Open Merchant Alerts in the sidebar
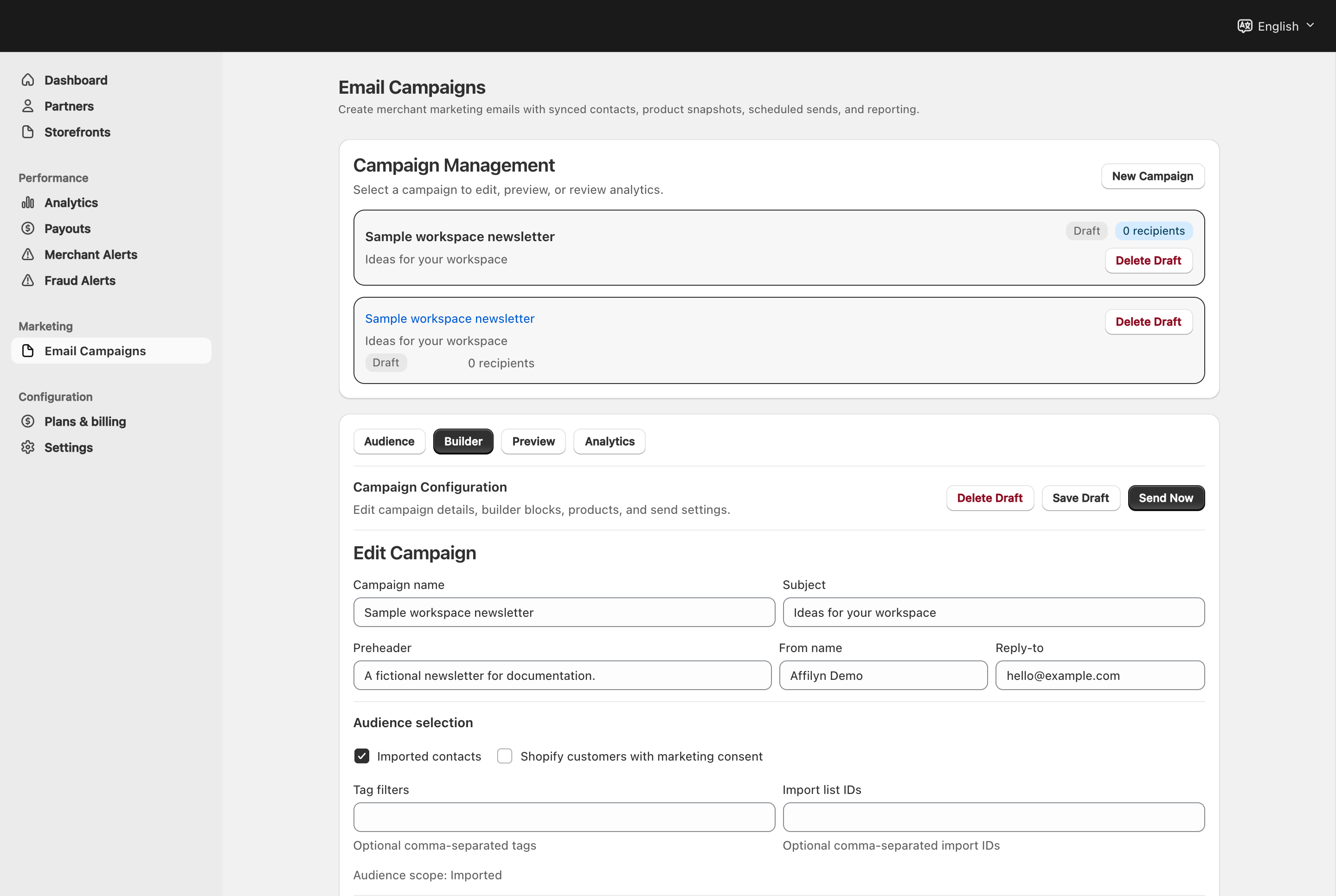This screenshot has height=896, width=1336. pyautogui.click(x=111, y=254)
